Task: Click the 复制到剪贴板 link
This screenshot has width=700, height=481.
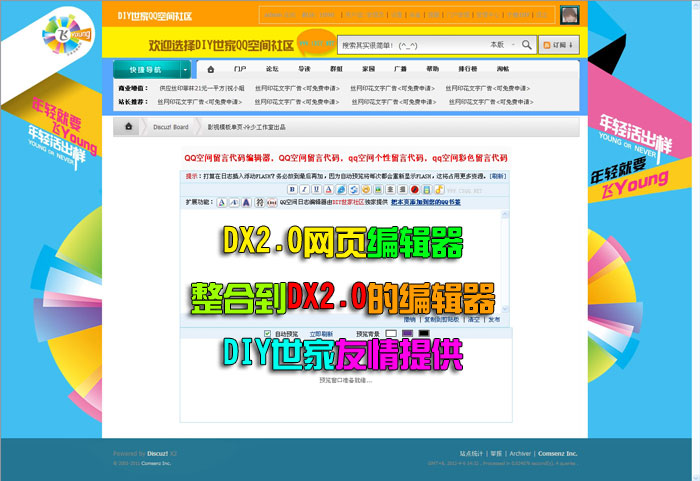Action: pyautogui.click(x=442, y=319)
